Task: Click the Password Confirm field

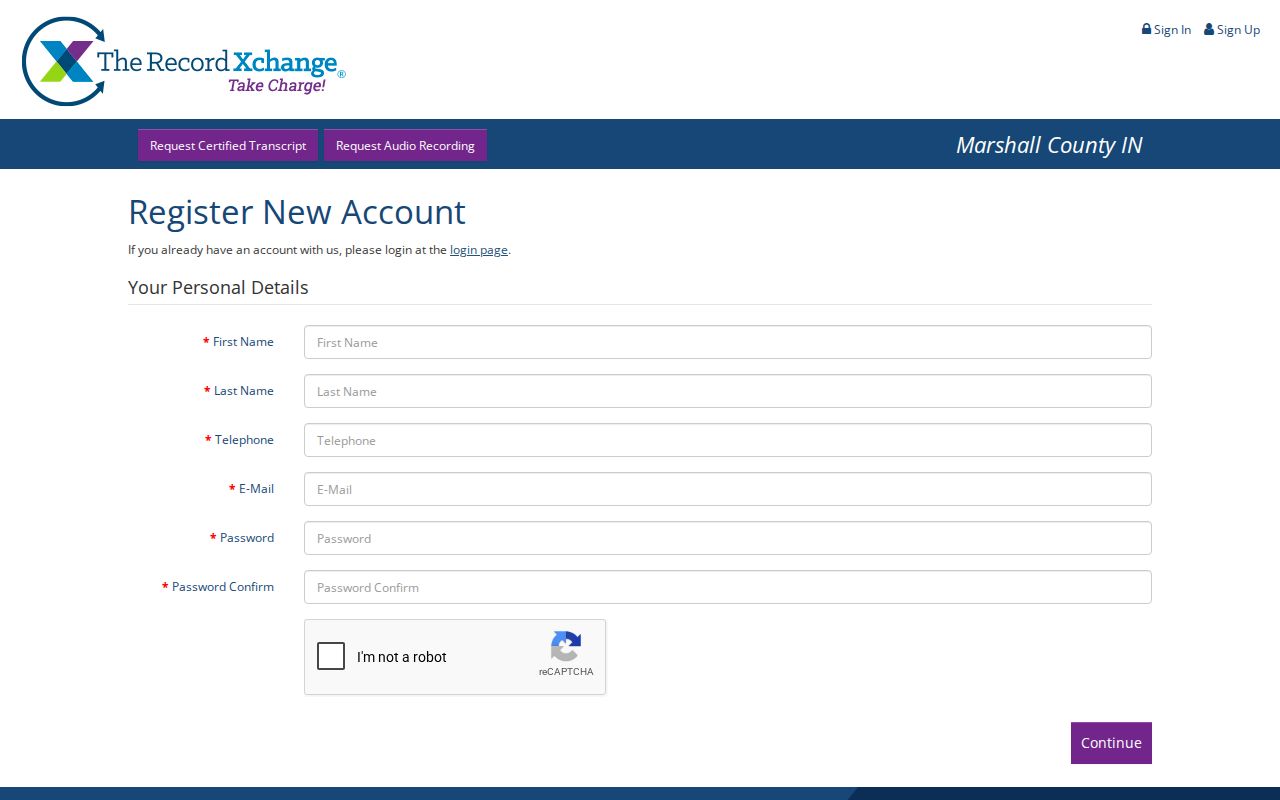Action: [x=728, y=587]
